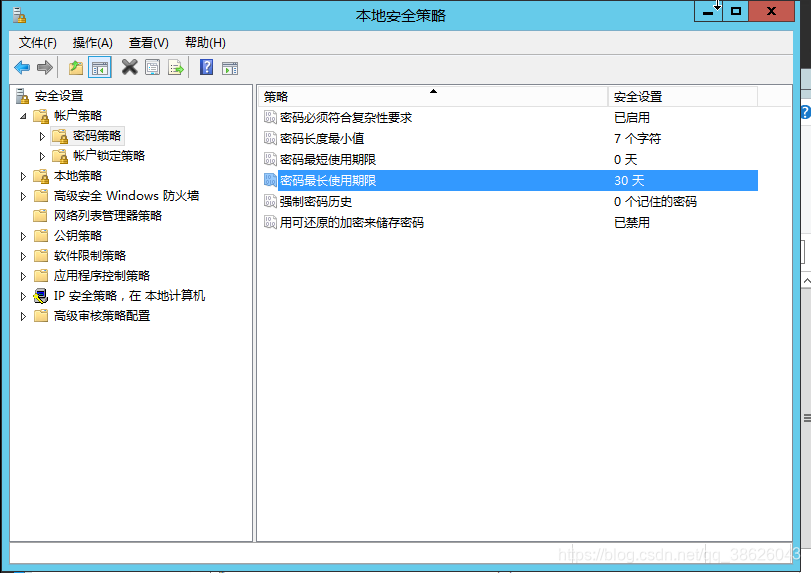Click the 网络列表管理器策略 folder icon
Image resolution: width=811 pixels, height=573 pixels.
pos(40,216)
